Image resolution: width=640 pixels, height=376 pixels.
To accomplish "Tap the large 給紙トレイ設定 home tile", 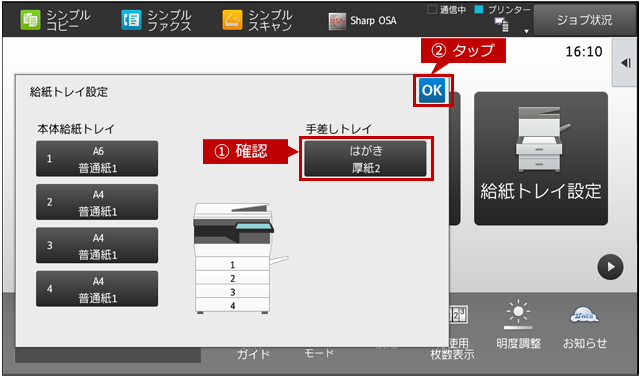I will click(x=541, y=158).
